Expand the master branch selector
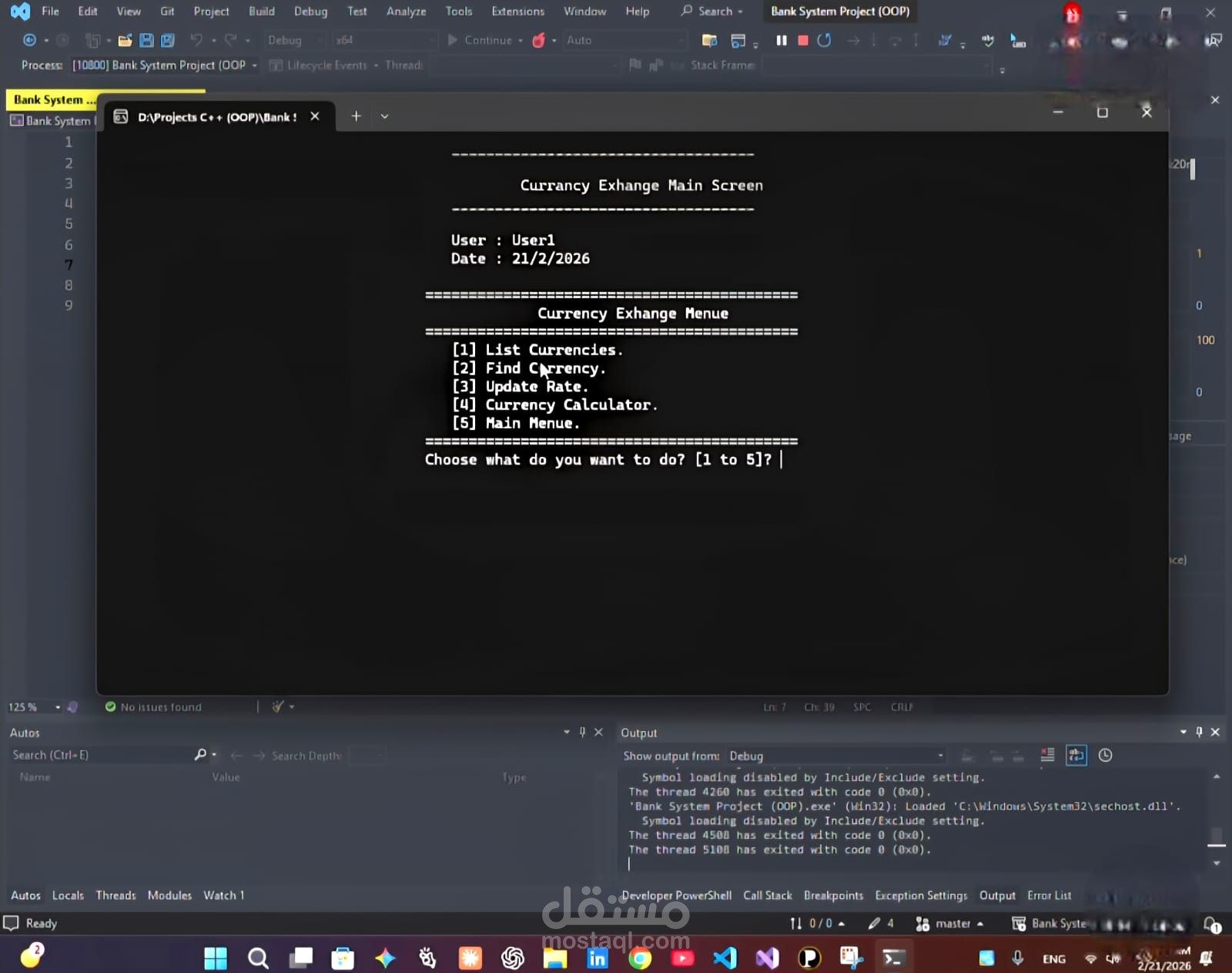Screen dimensions: 1232x973 click(950, 923)
